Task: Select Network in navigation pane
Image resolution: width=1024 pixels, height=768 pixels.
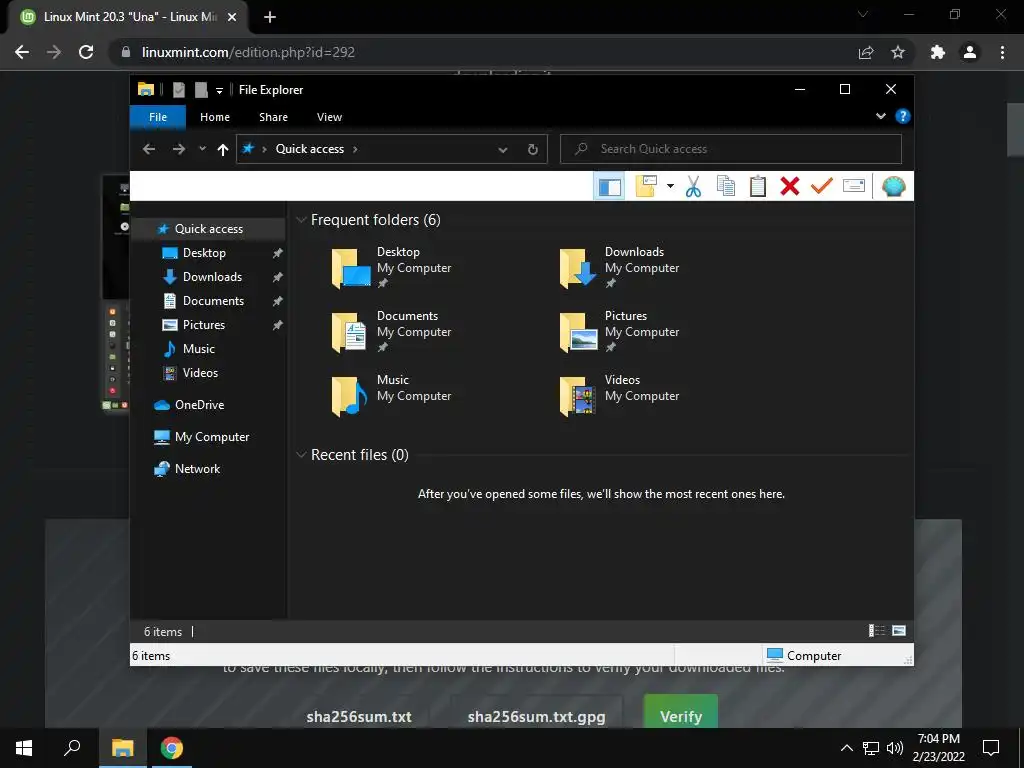Action: click(x=197, y=469)
